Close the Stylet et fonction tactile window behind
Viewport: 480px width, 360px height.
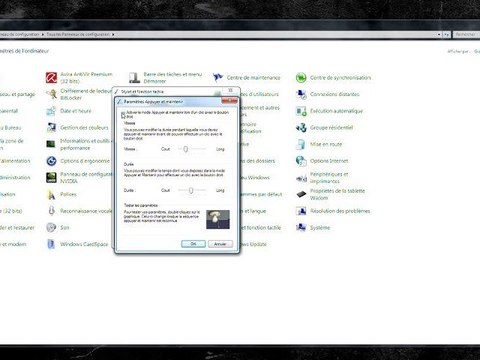[230, 90]
